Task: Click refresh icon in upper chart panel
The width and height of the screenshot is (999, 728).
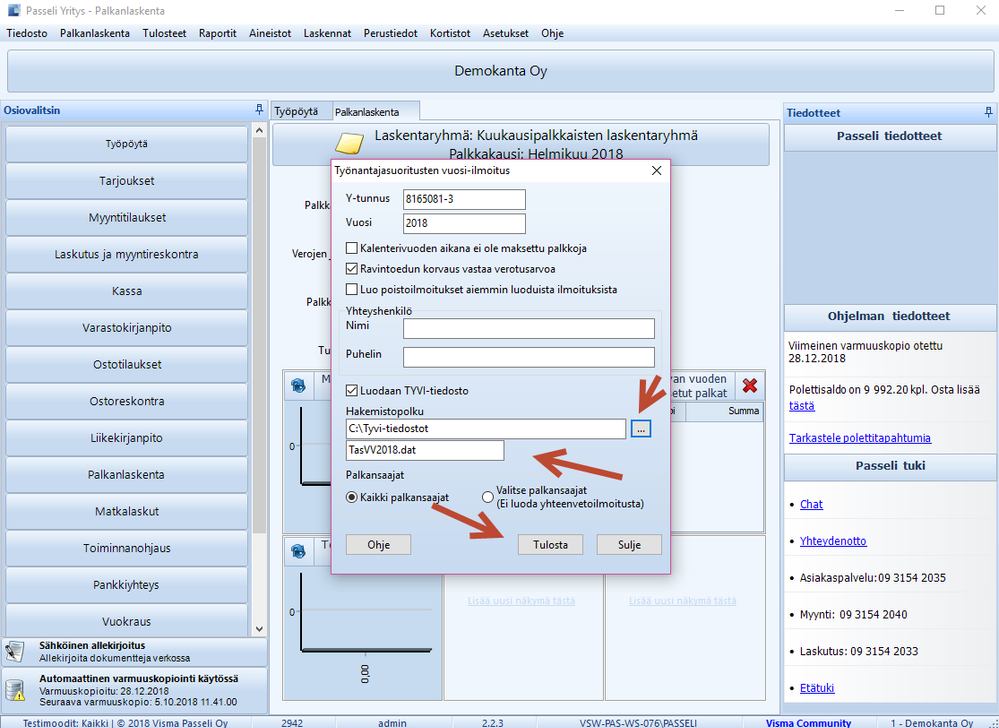Action: (298, 385)
